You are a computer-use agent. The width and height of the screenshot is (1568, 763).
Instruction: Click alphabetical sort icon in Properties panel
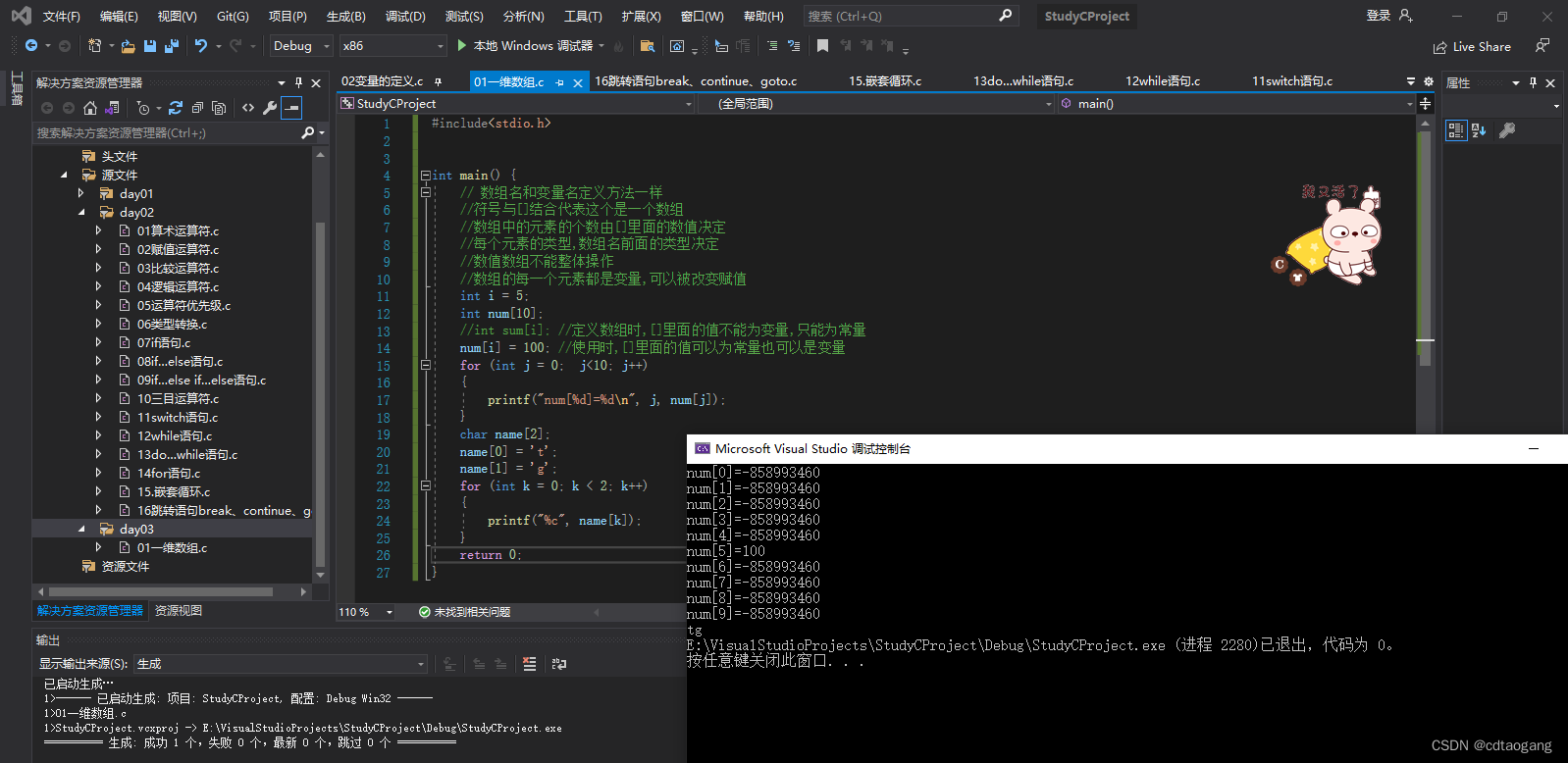pyautogui.click(x=1479, y=130)
